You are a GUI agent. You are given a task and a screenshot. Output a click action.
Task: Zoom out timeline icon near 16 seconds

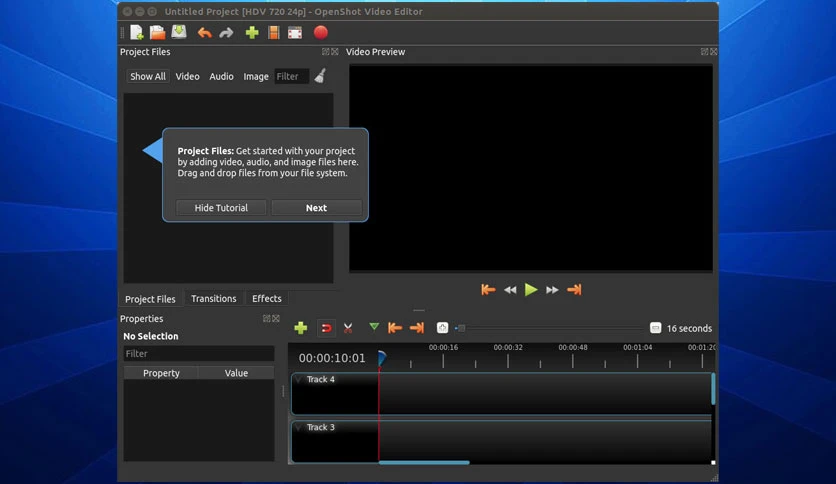click(x=655, y=328)
